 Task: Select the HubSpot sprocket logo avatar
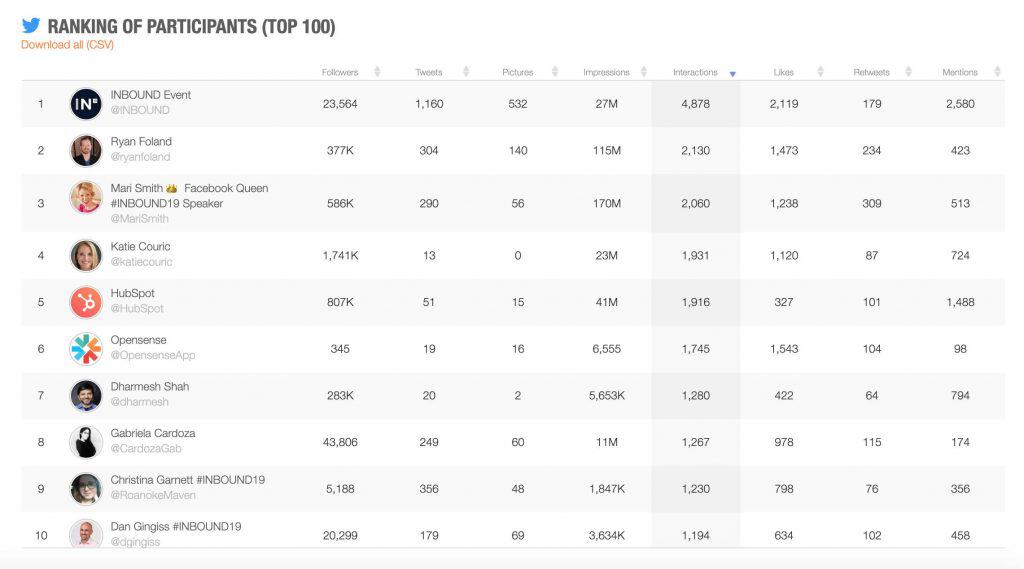tap(86, 302)
